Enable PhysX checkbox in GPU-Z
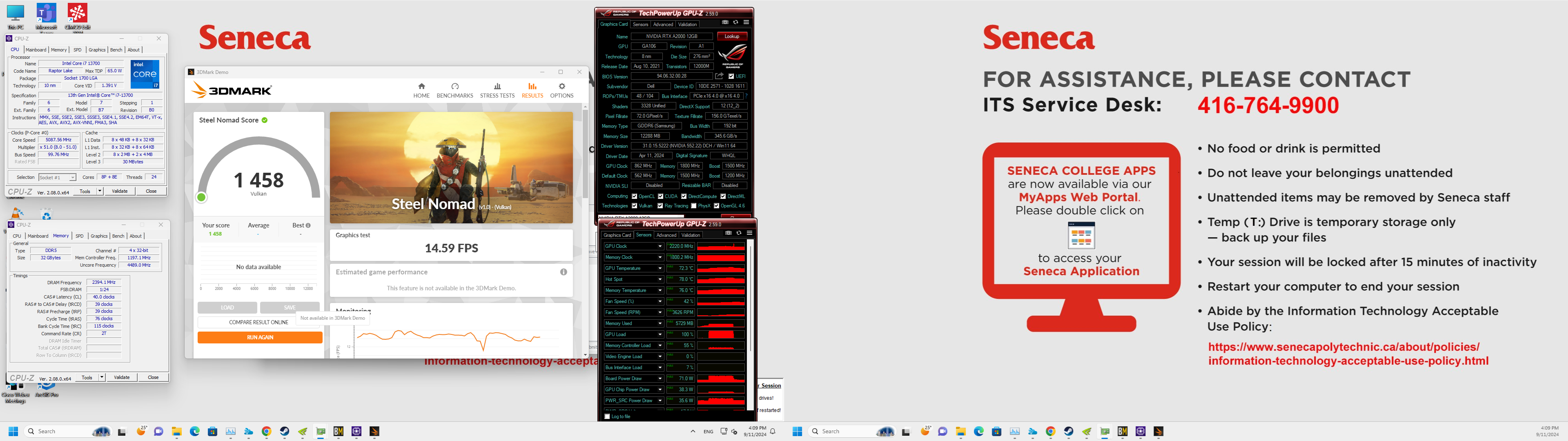1568x441 pixels. click(693, 206)
